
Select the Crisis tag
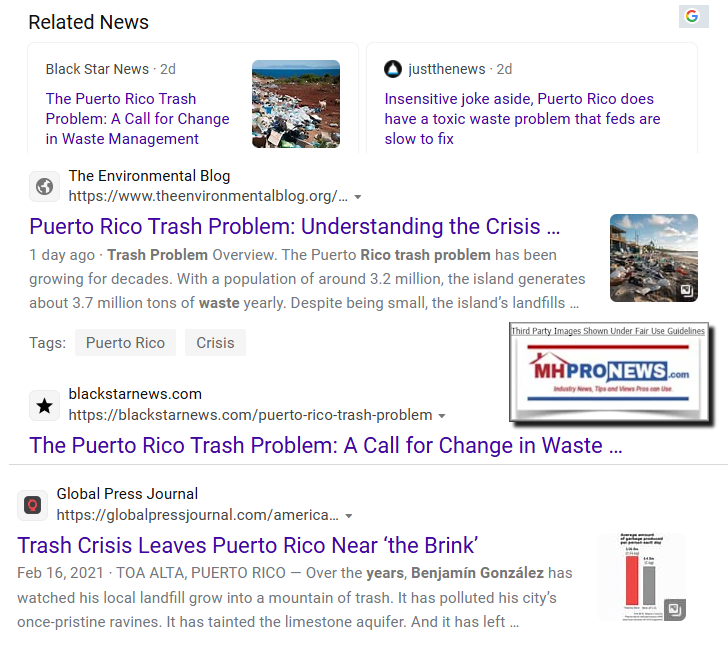(215, 343)
